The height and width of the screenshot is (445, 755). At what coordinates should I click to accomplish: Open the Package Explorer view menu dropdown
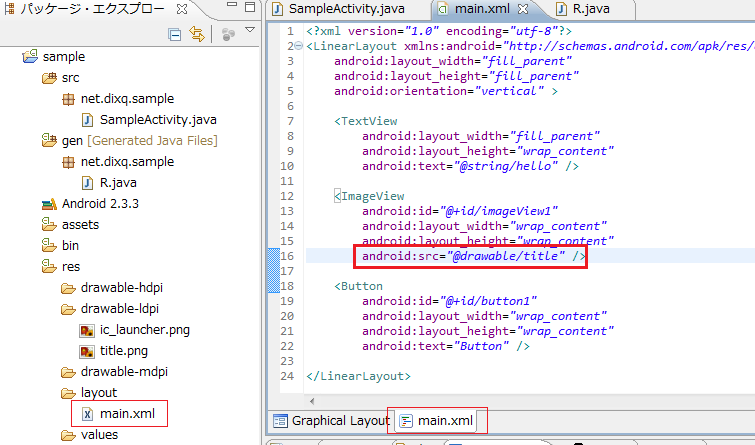(249, 30)
